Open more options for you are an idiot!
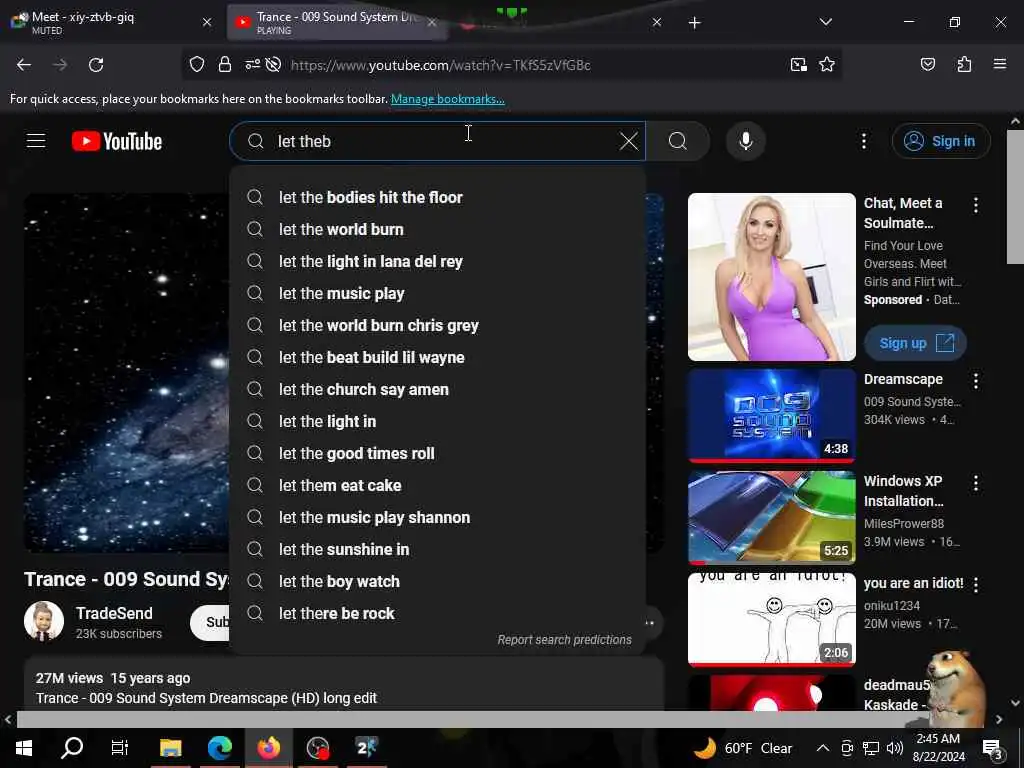Screen dimensions: 1024x768 [976, 585]
